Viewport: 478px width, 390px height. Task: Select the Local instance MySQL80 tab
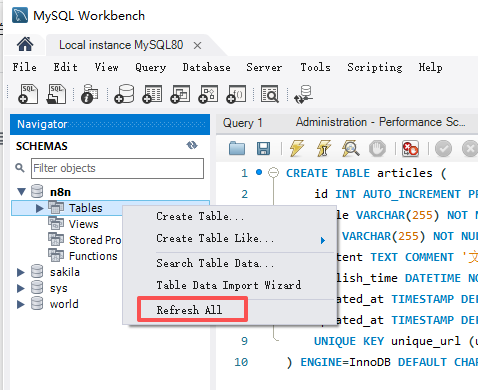(x=121, y=45)
